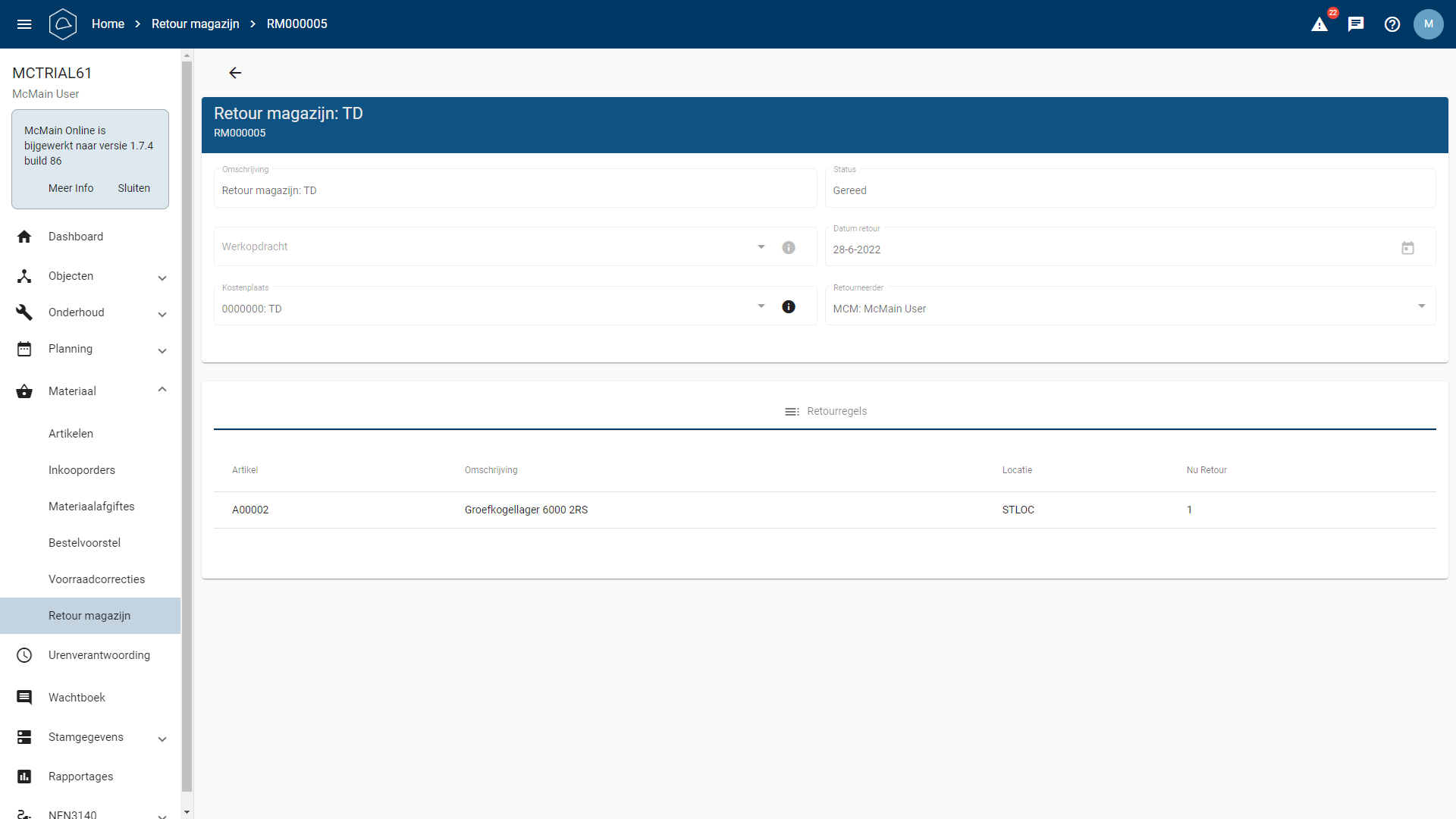Click the user avatar M
1456x819 pixels.
1429,24
